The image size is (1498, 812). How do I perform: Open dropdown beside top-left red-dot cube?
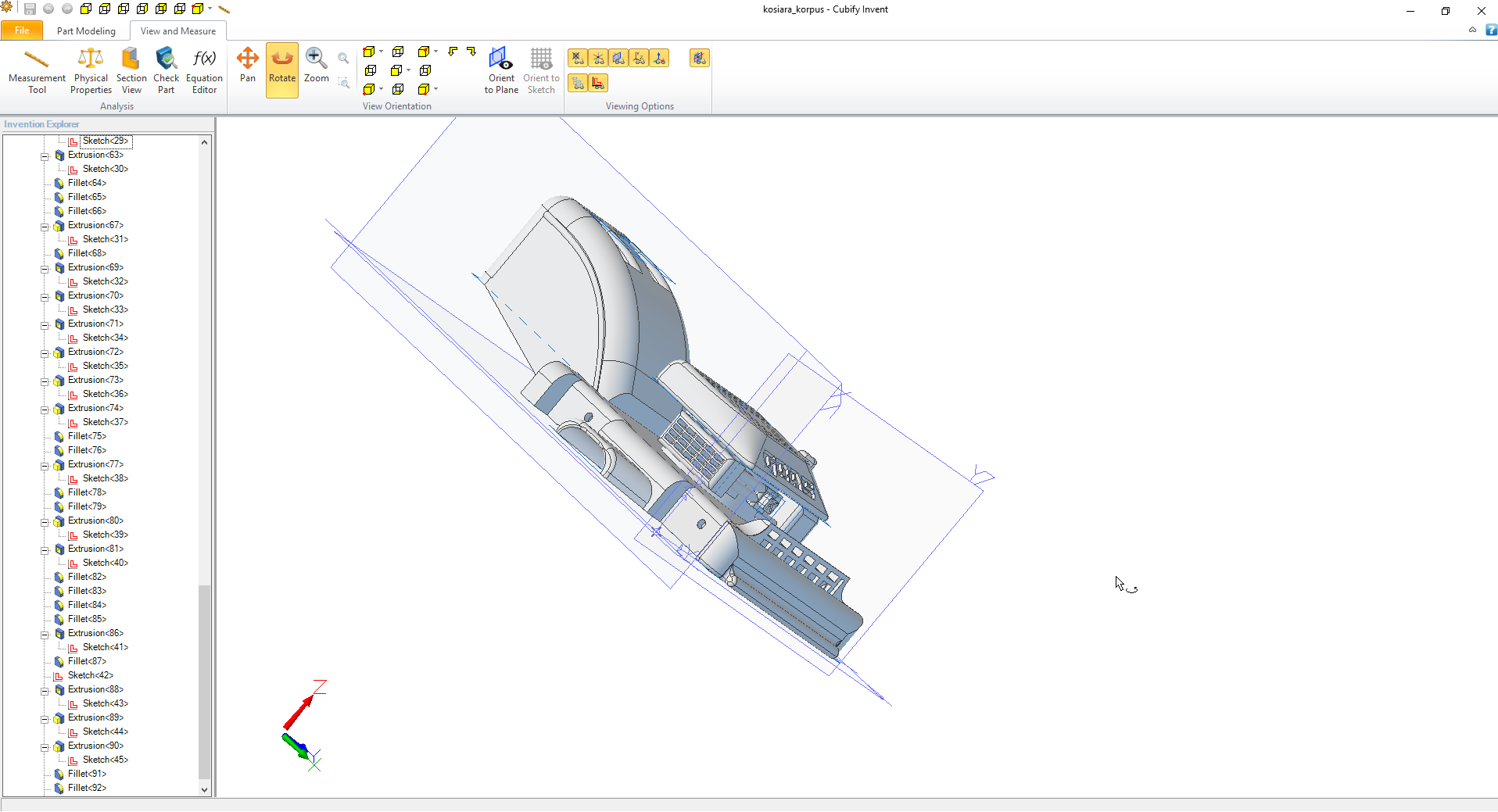pyautogui.click(x=381, y=52)
